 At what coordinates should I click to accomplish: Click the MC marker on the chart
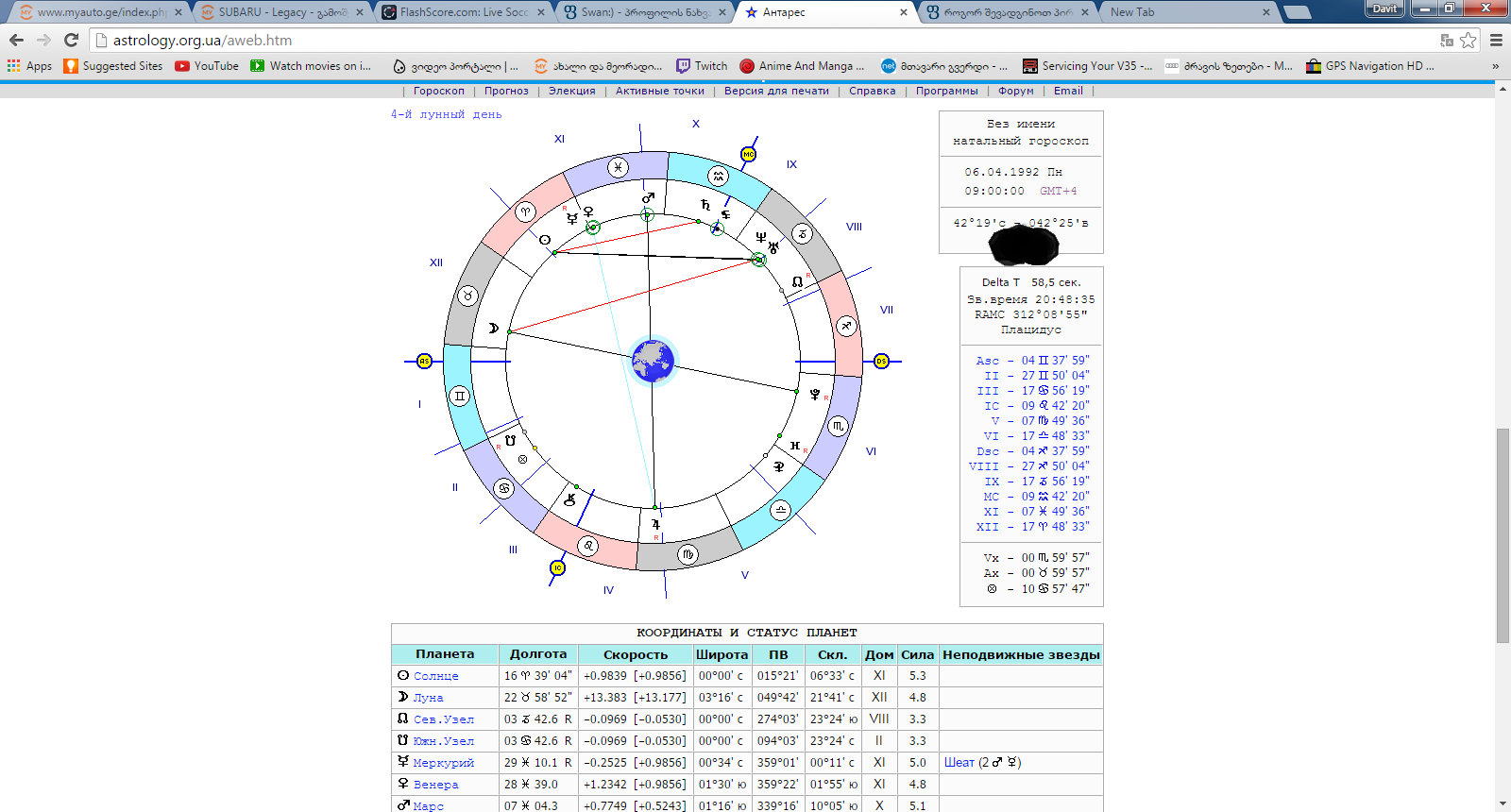[x=749, y=154]
